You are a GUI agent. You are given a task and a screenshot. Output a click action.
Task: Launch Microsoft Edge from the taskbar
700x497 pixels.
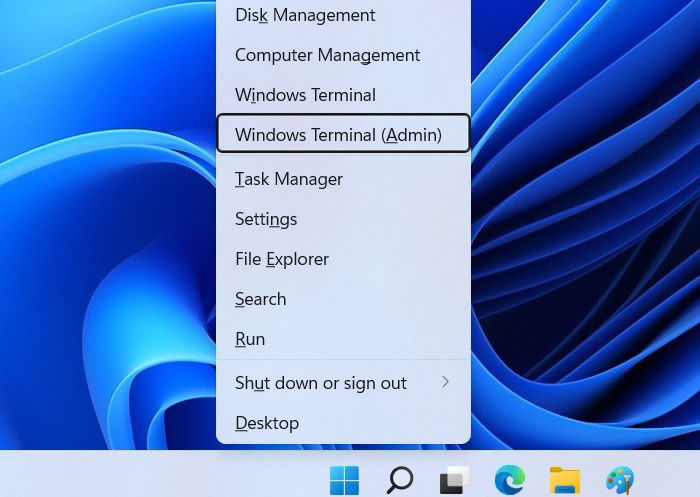(510, 480)
